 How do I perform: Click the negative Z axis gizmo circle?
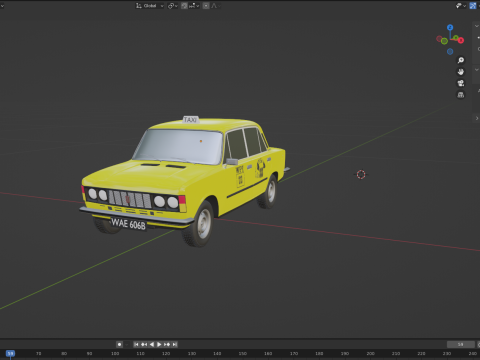click(450, 51)
